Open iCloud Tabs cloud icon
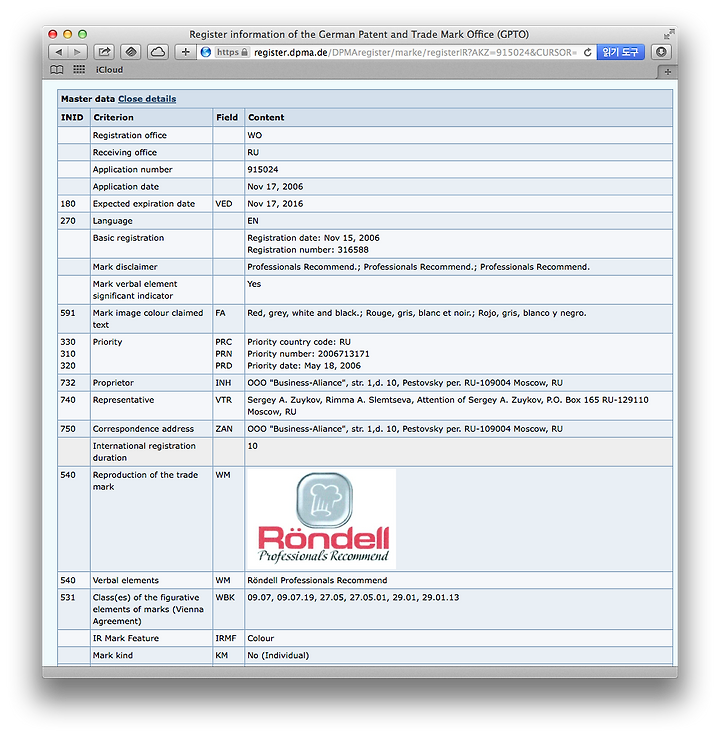This screenshot has width=720, height=737. point(158,52)
